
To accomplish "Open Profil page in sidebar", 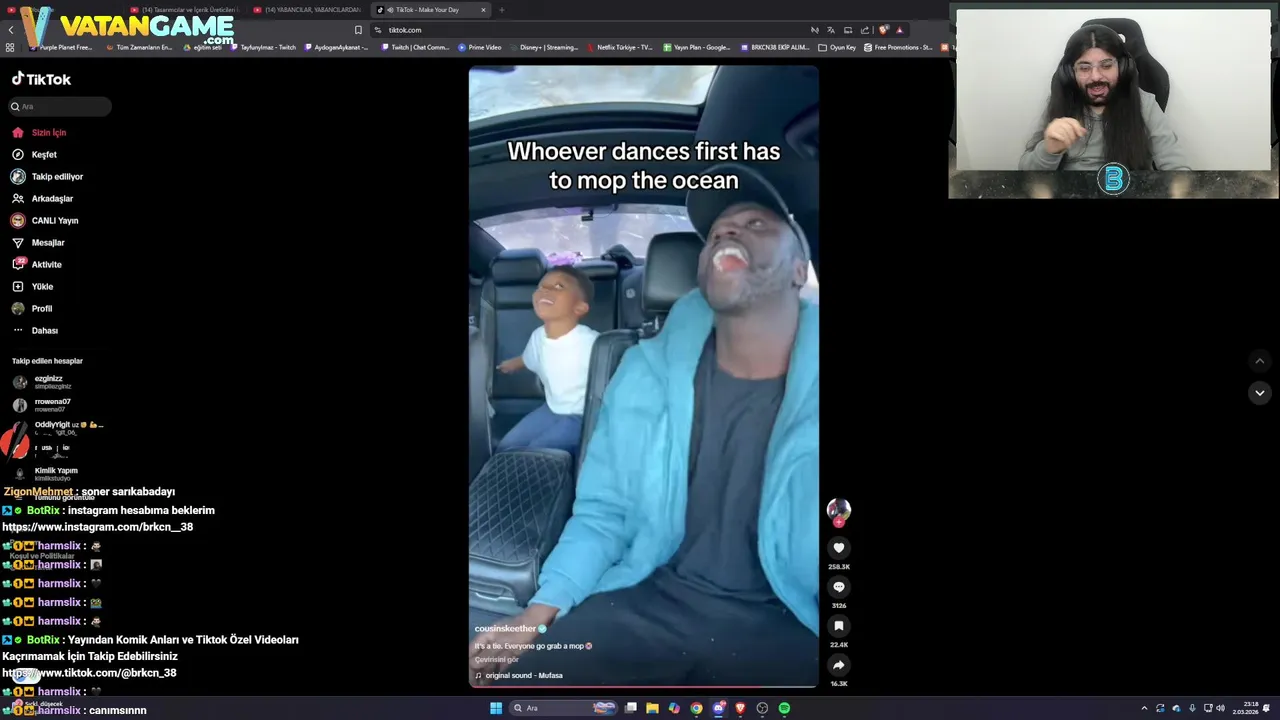I will click(x=31, y=308).
